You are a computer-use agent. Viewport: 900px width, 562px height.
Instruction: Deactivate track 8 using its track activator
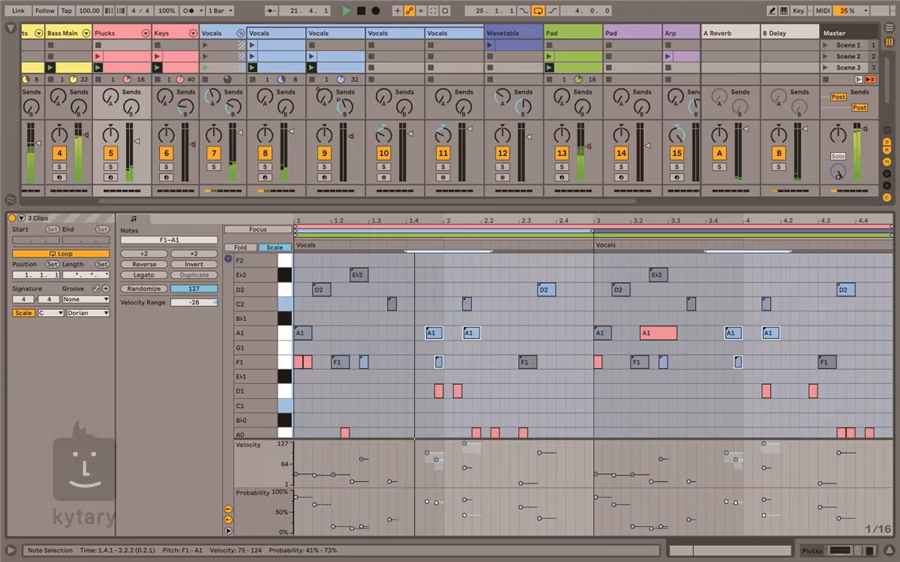point(265,153)
